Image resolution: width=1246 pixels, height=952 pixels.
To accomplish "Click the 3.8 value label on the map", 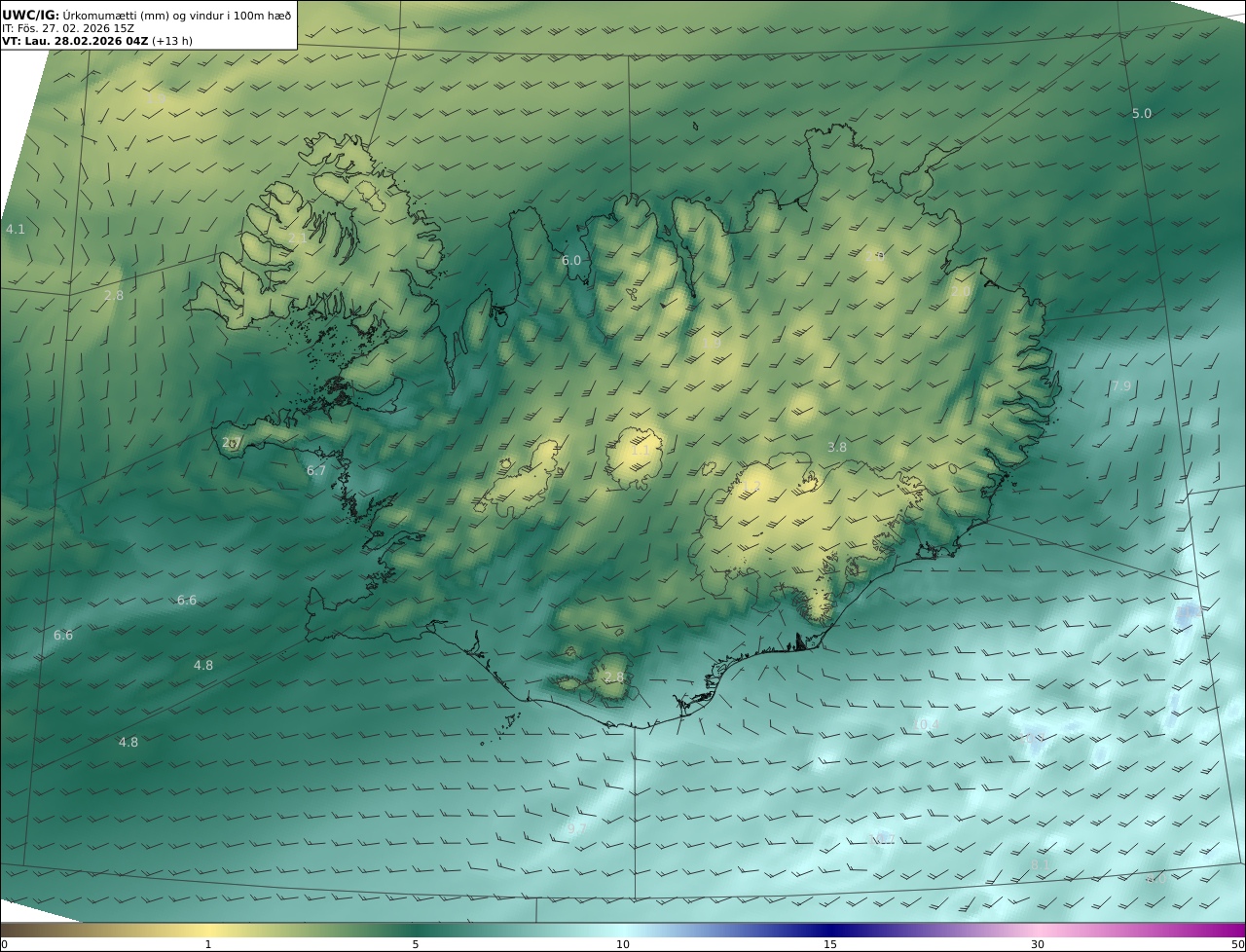I will (x=837, y=448).
